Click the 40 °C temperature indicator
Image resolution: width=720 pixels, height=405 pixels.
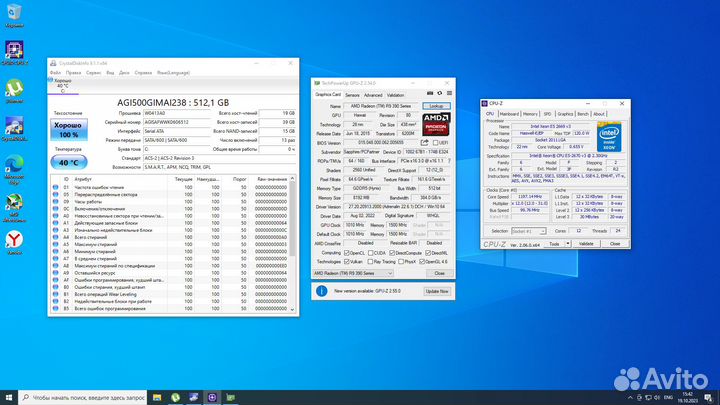pyautogui.click(x=69, y=163)
